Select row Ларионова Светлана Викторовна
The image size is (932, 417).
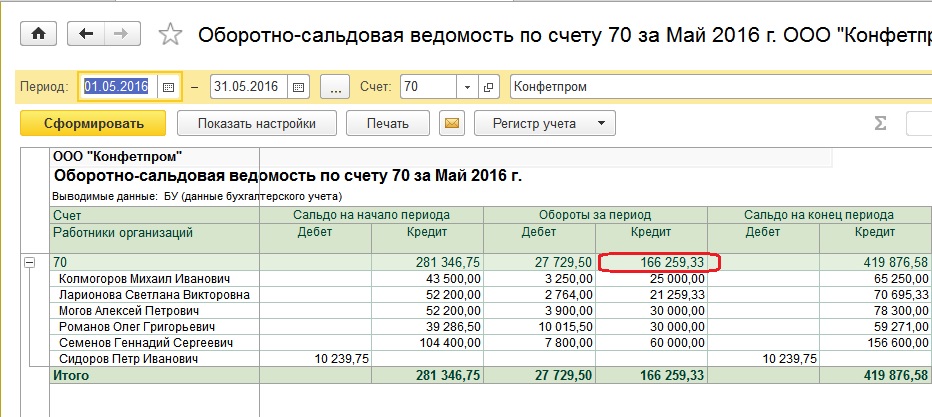[x=155, y=295]
